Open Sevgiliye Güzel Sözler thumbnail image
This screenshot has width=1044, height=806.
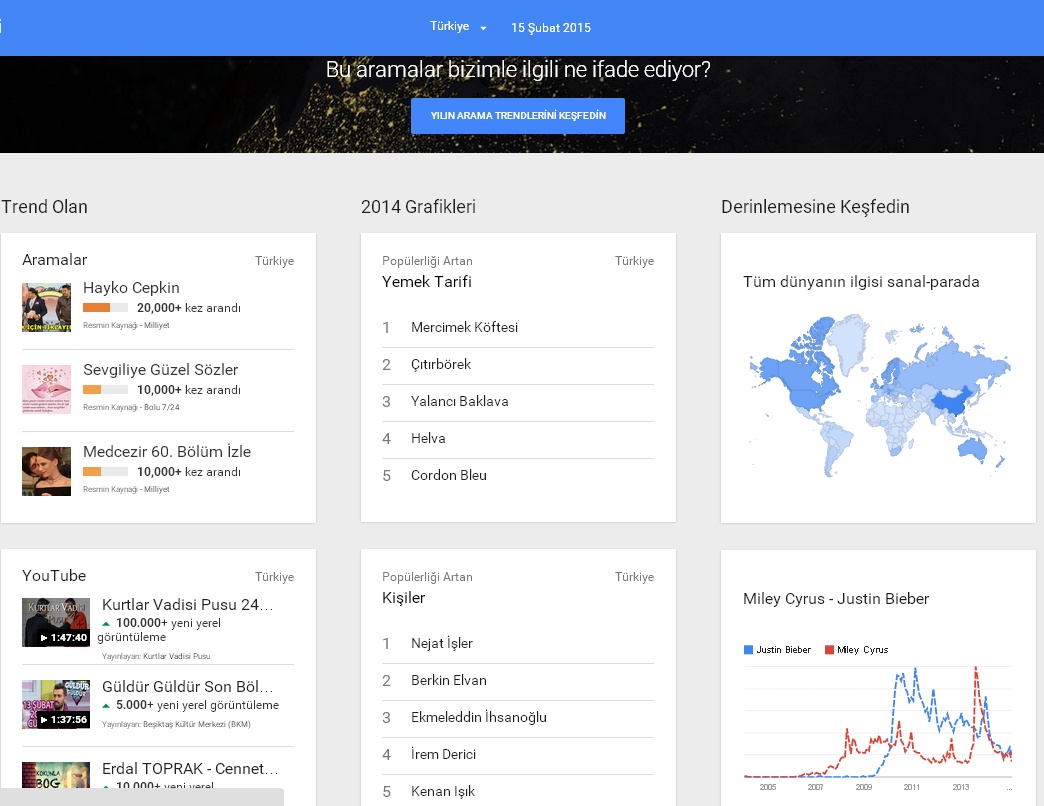(46, 390)
